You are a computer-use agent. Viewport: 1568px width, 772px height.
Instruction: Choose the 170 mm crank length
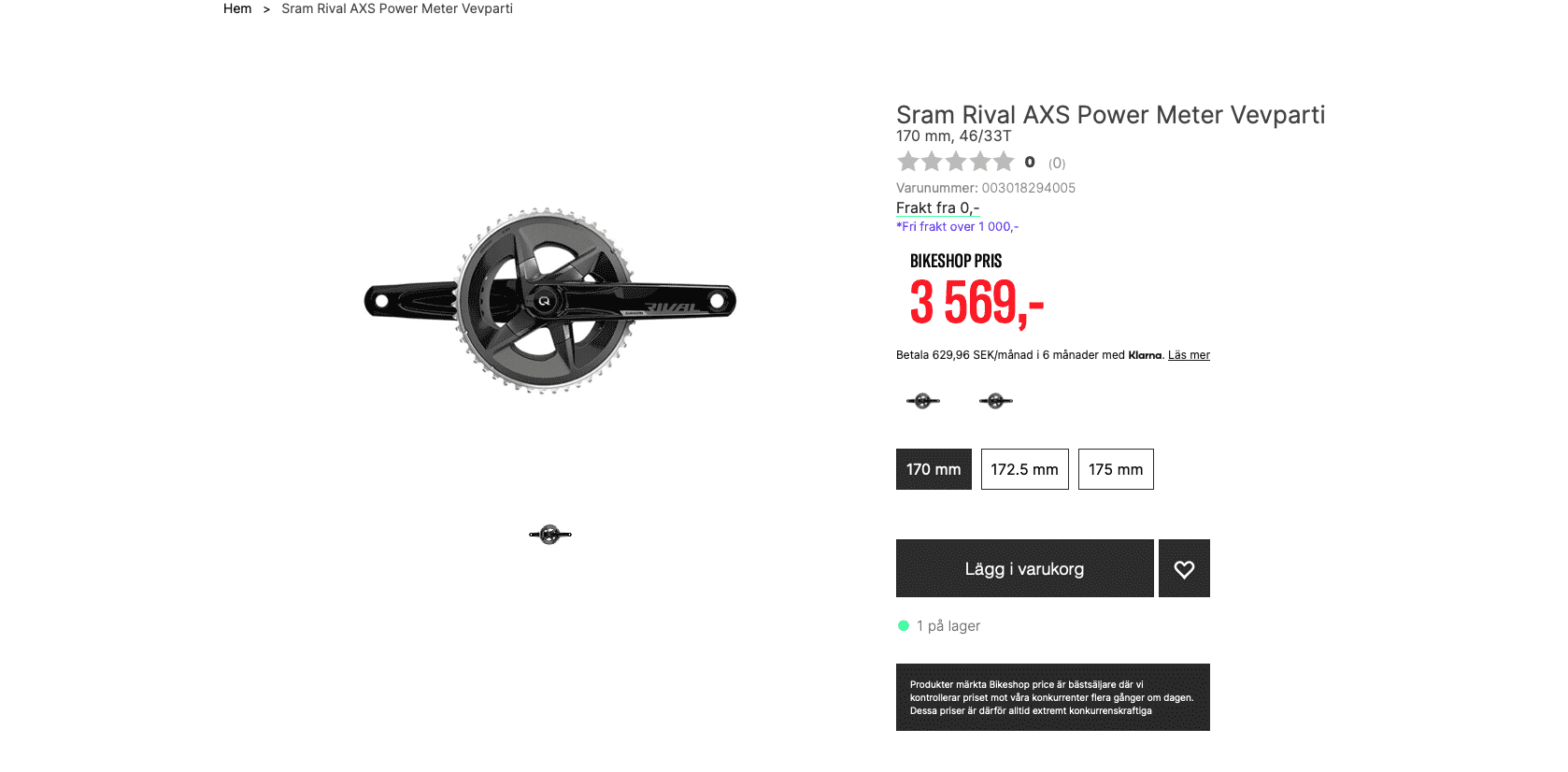click(934, 469)
